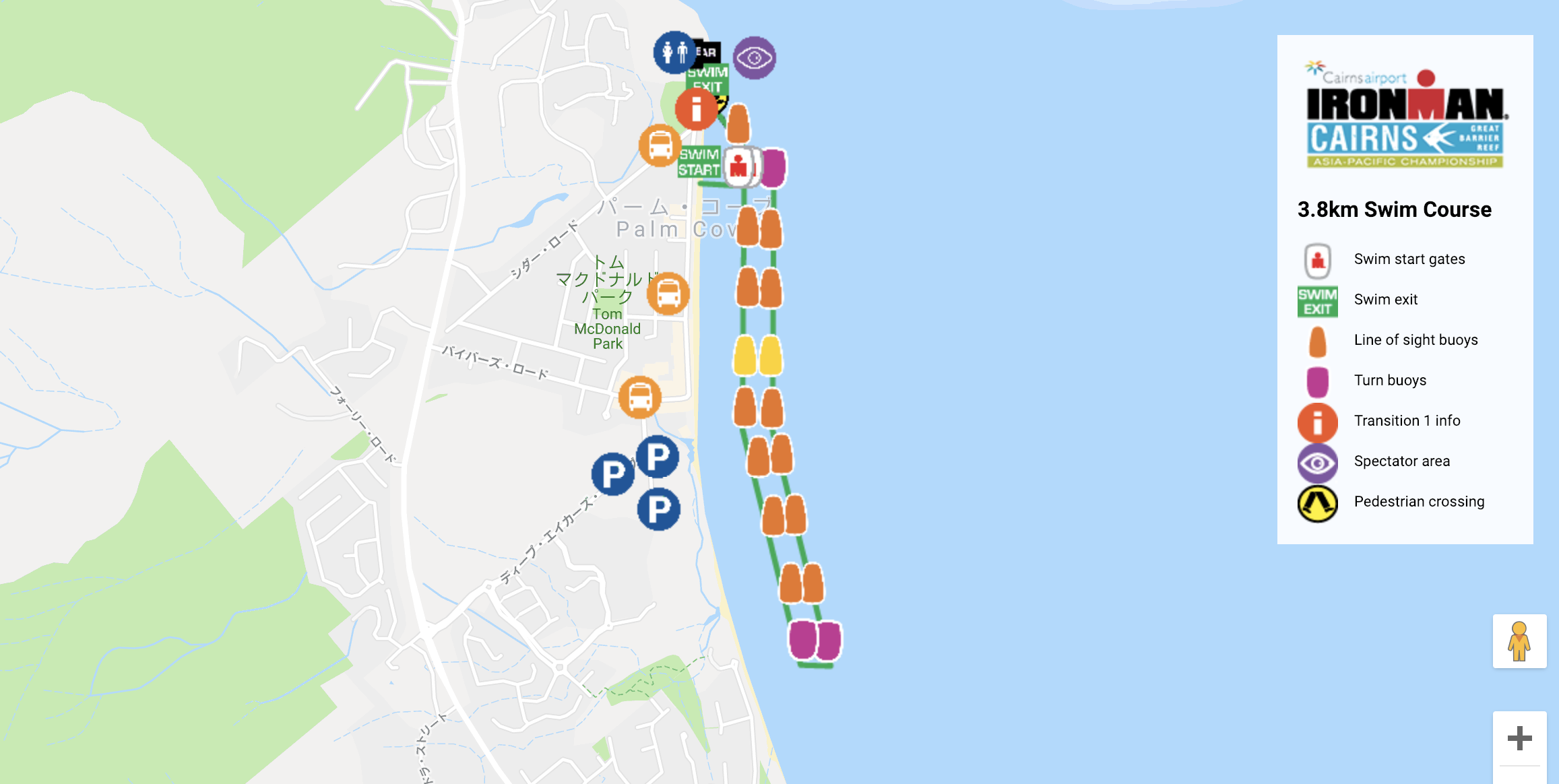Select the bus marker near Tom McDonald Park
Image resolution: width=1559 pixels, height=784 pixels.
668,293
